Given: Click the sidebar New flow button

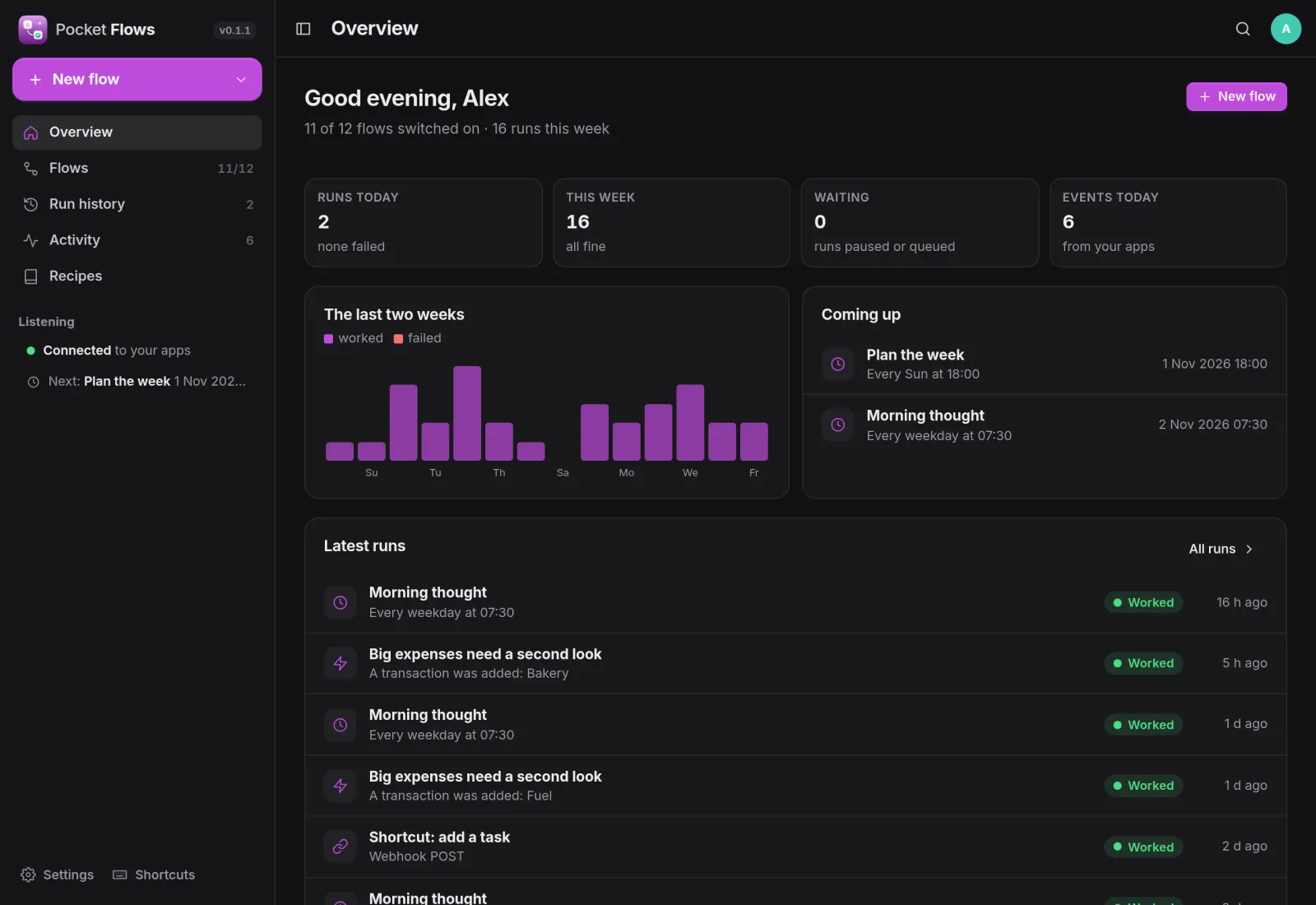Looking at the screenshot, I should tap(137, 79).
